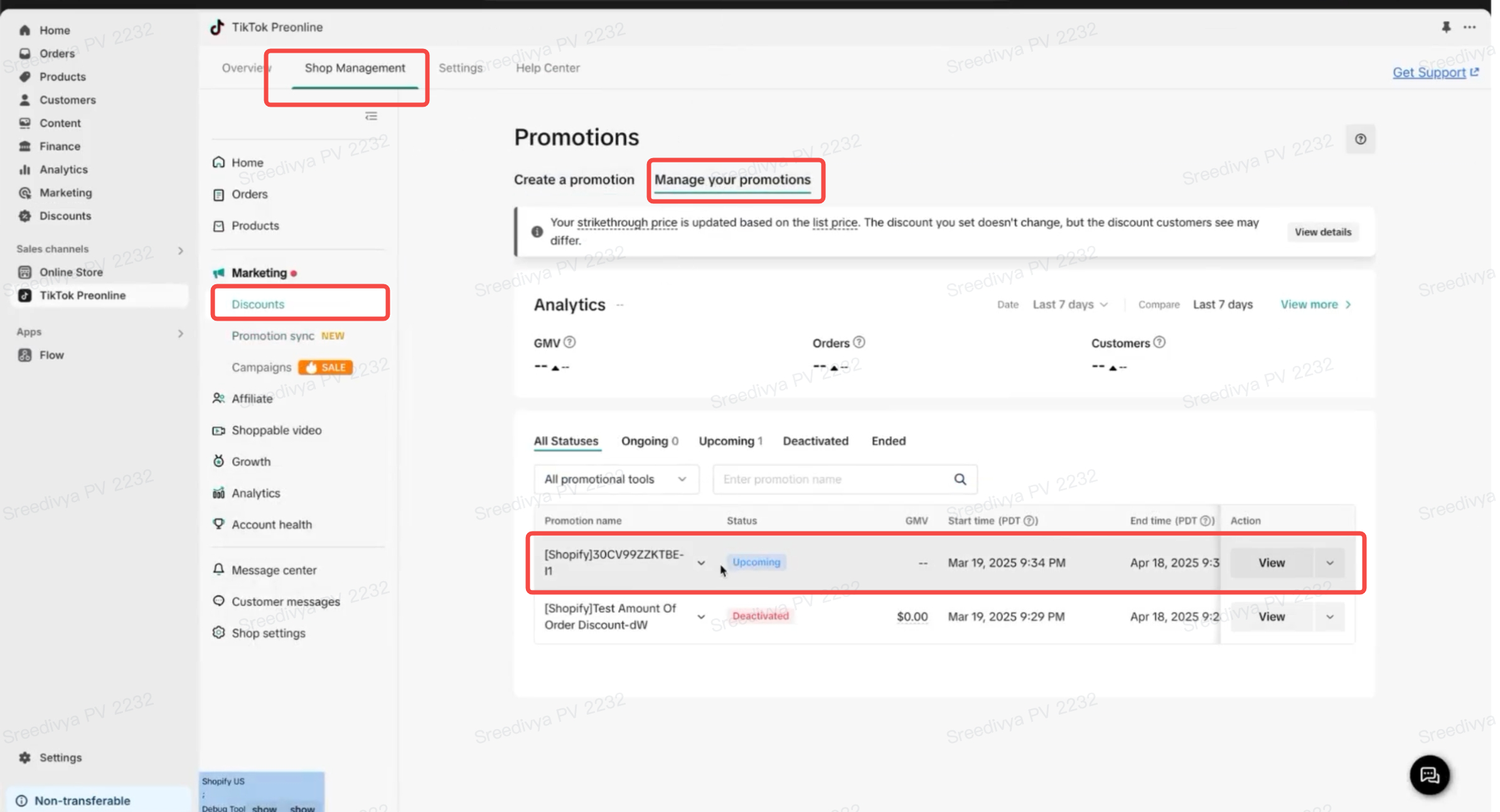Open Date Last 7 days dropdown

pos(1069,304)
